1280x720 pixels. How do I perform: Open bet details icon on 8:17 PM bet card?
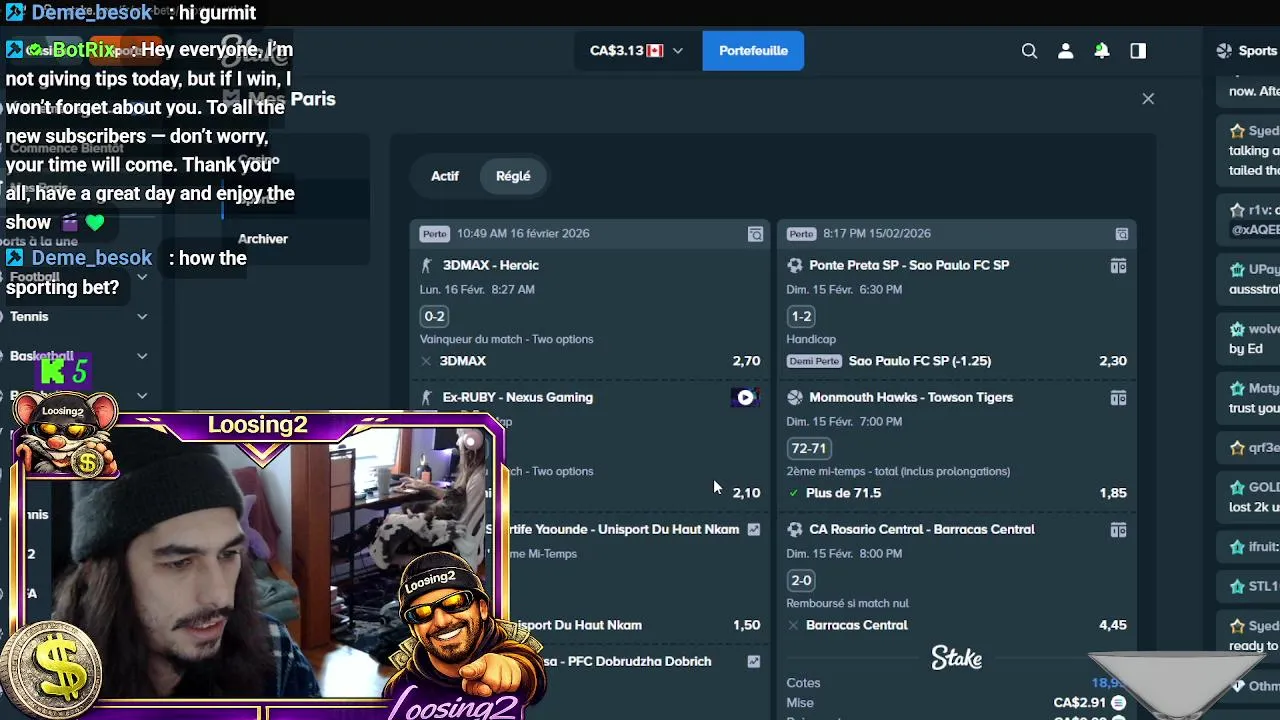(1122, 234)
